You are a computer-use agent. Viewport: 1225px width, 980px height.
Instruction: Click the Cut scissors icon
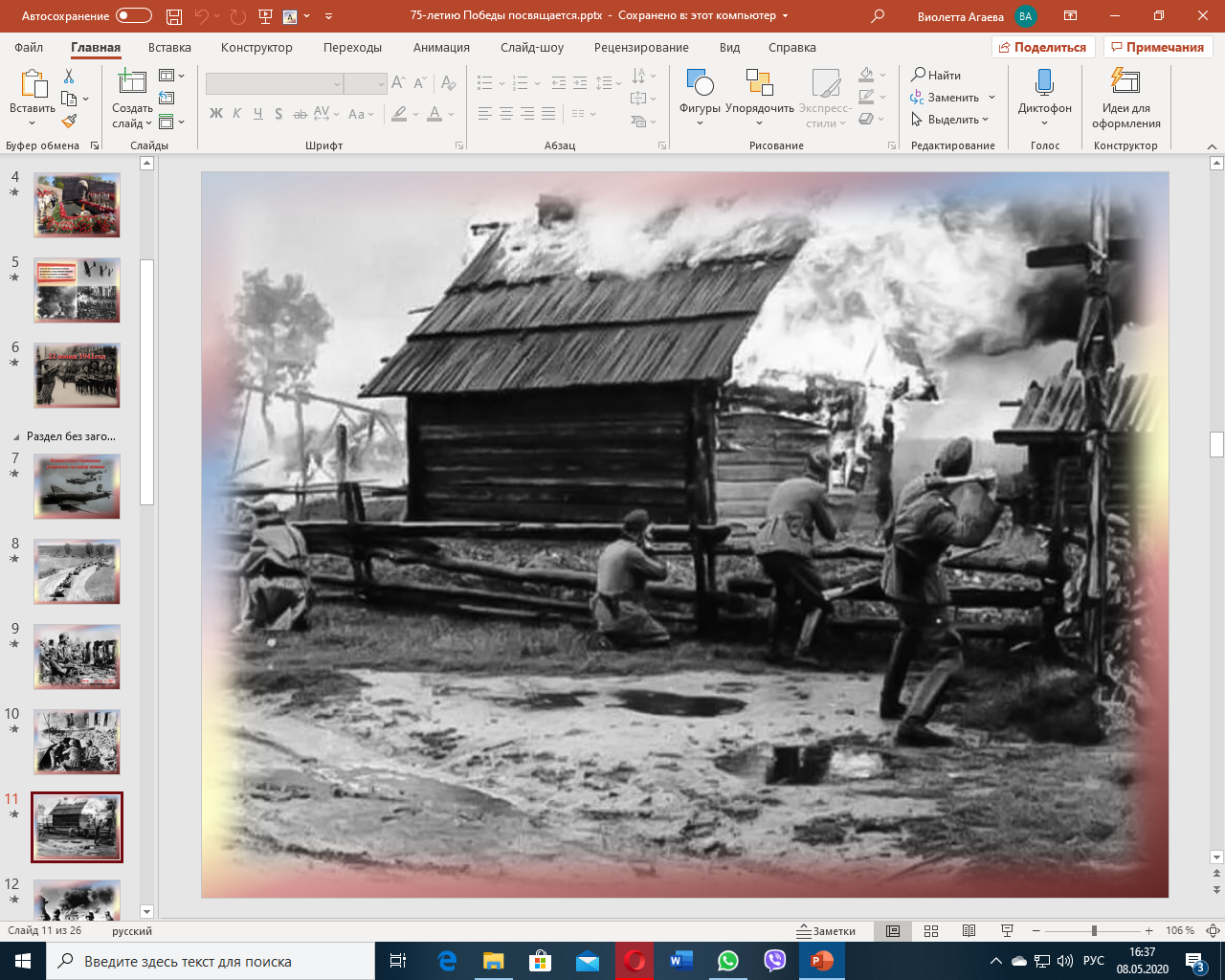[69, 76]
